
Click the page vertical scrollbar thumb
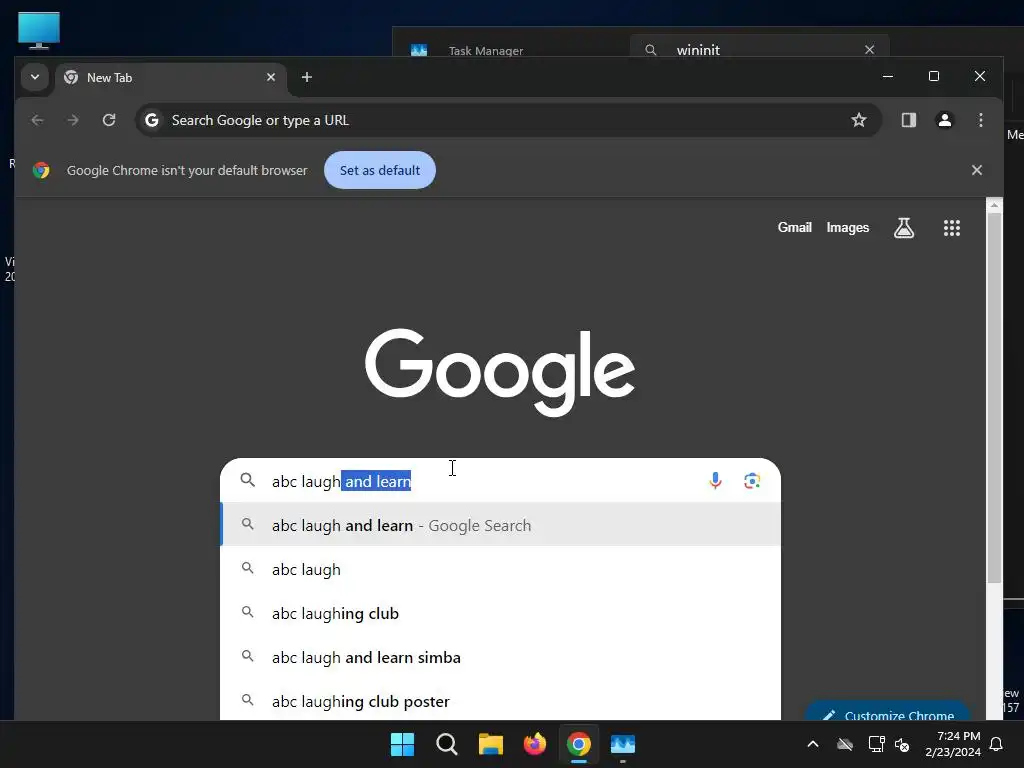994,398
